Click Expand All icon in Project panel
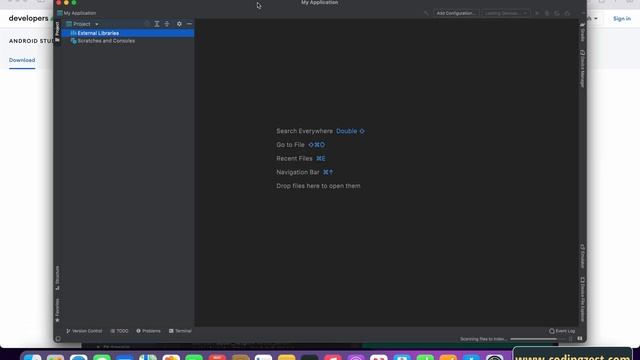The image size is (640, 360). [x=157, y=24]
